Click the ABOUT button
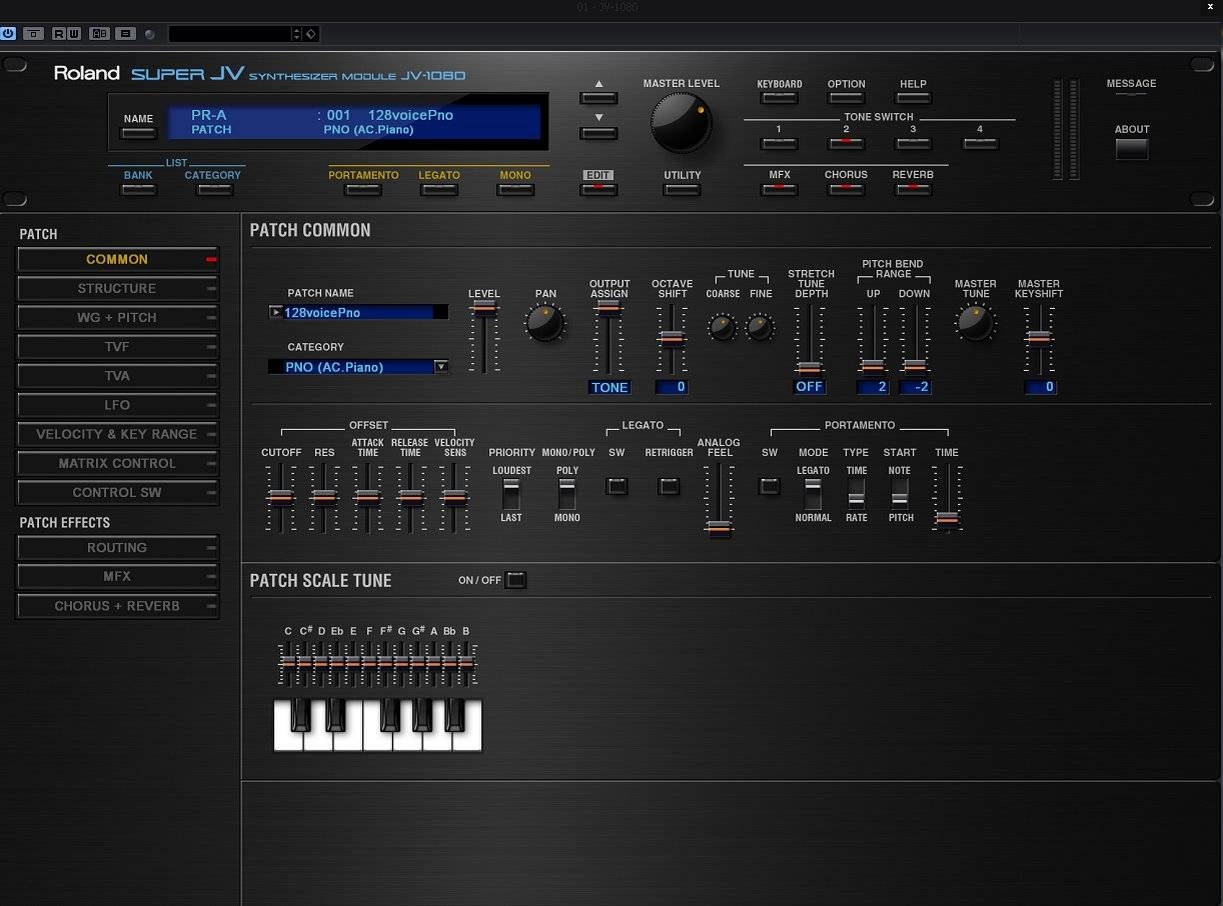This screenshot has height=906, width=1223. coord(1132,149)
